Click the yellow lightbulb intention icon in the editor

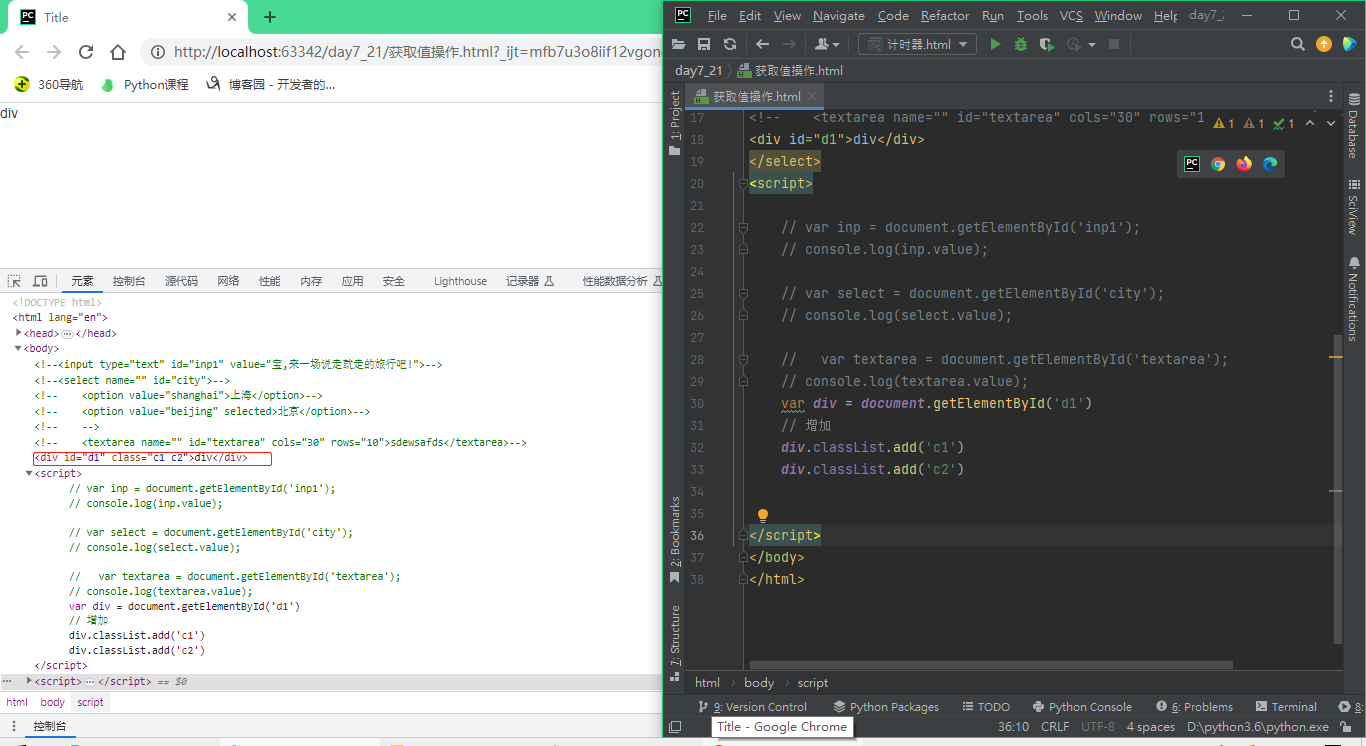(x=763, y=516)
